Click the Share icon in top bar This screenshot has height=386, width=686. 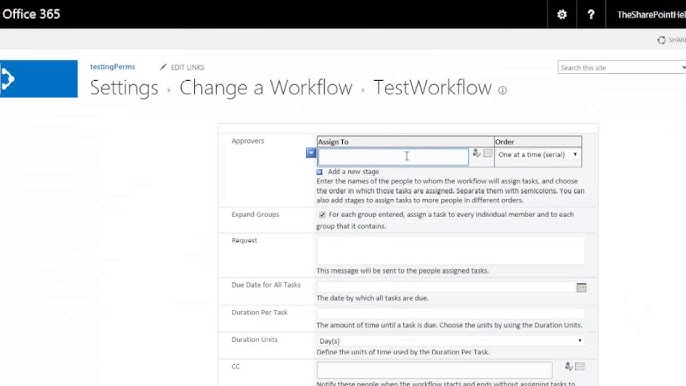click(662, 40)
